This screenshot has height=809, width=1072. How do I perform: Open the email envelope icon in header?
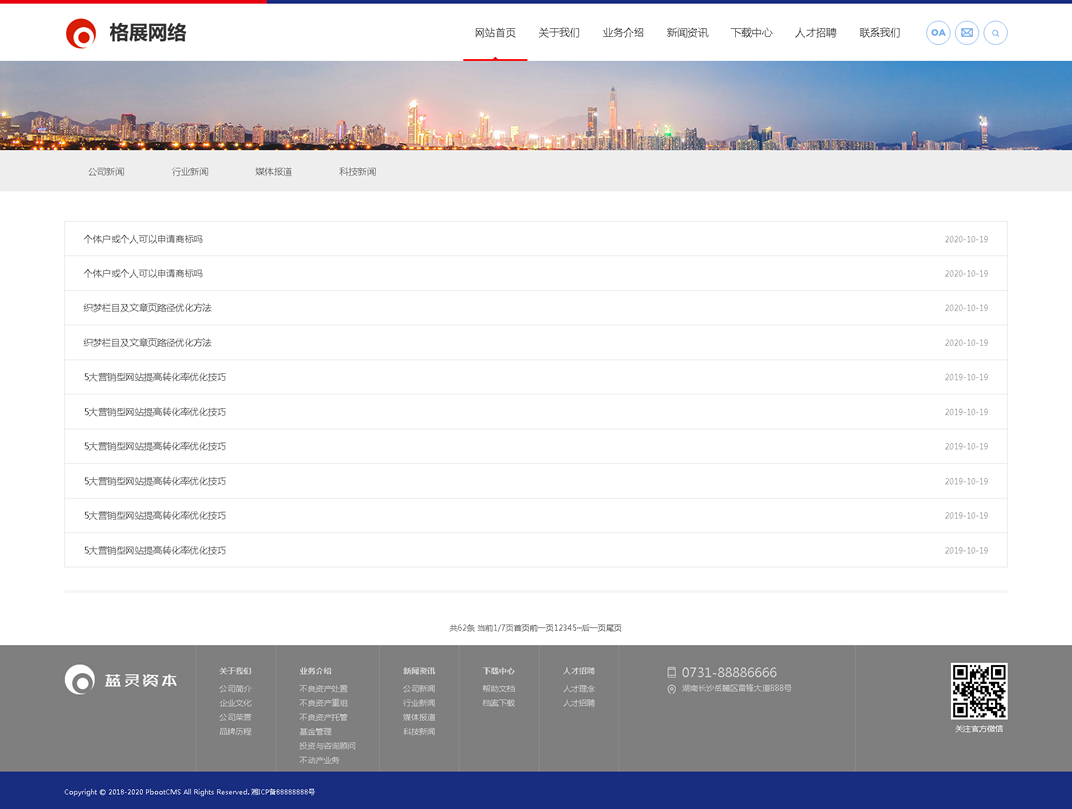[x=967, y=33]
